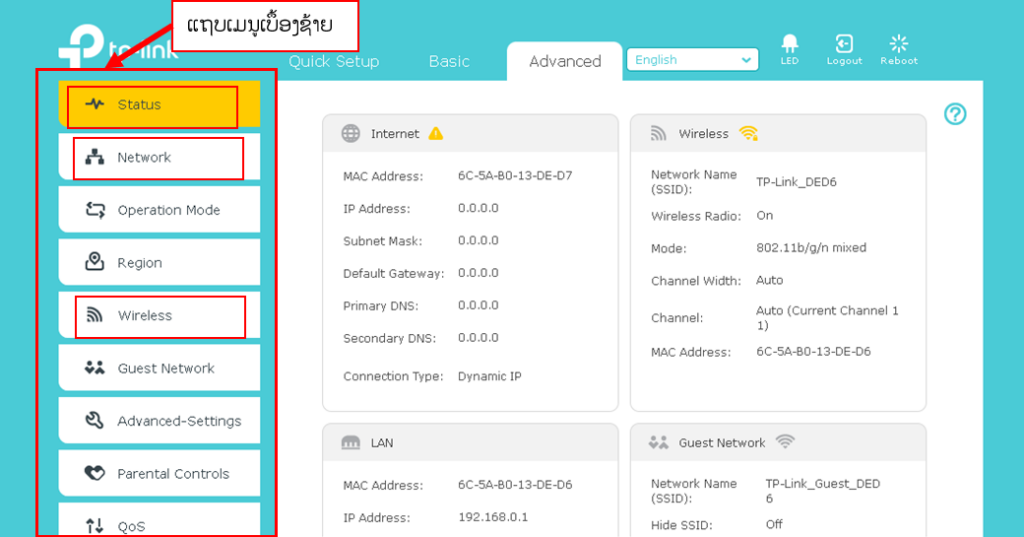Click the LED bell icon
1024x537 pixels.
point(789,44)
